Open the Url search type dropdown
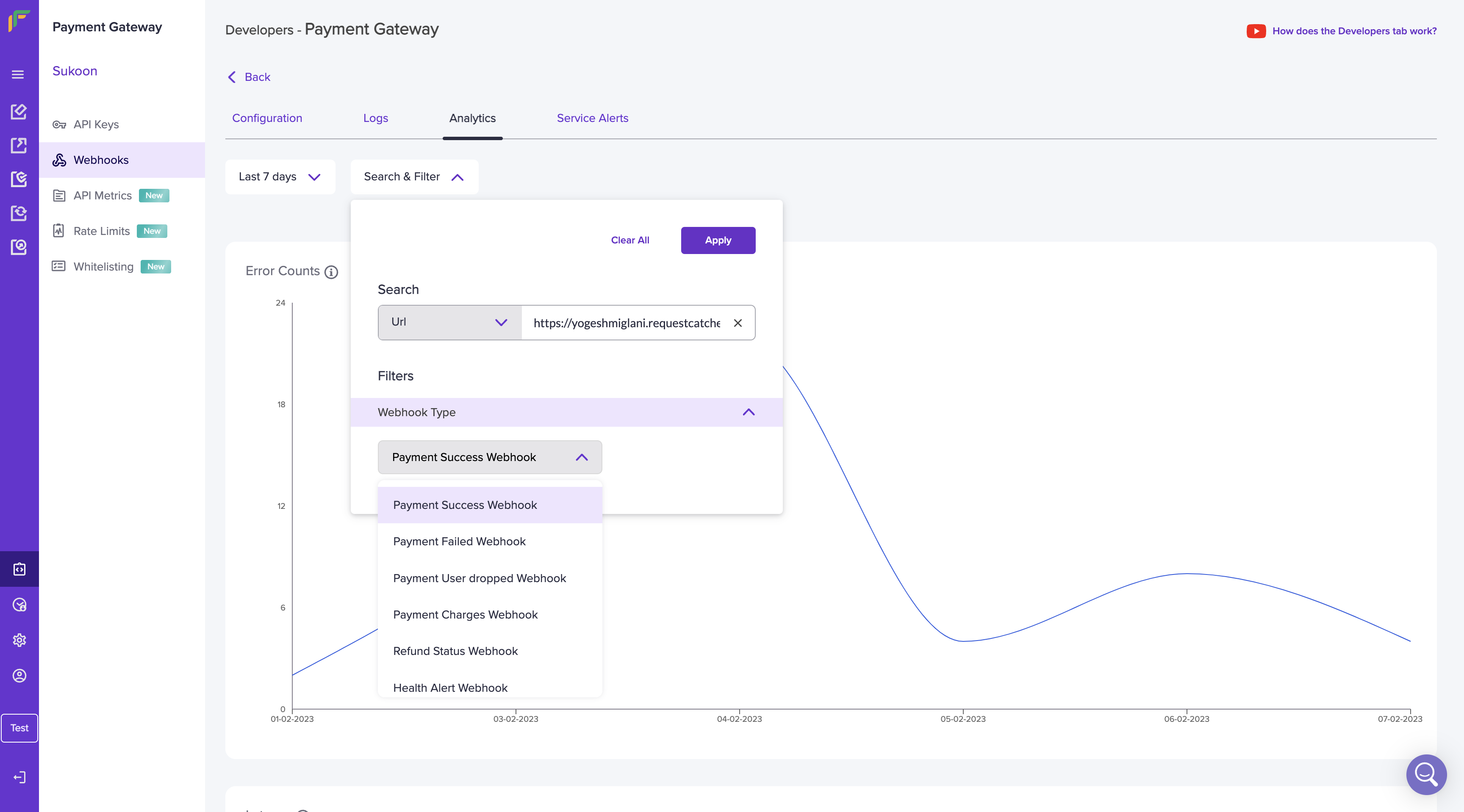The width and height of the screenshot is (1464, 812). coord(449,322)
